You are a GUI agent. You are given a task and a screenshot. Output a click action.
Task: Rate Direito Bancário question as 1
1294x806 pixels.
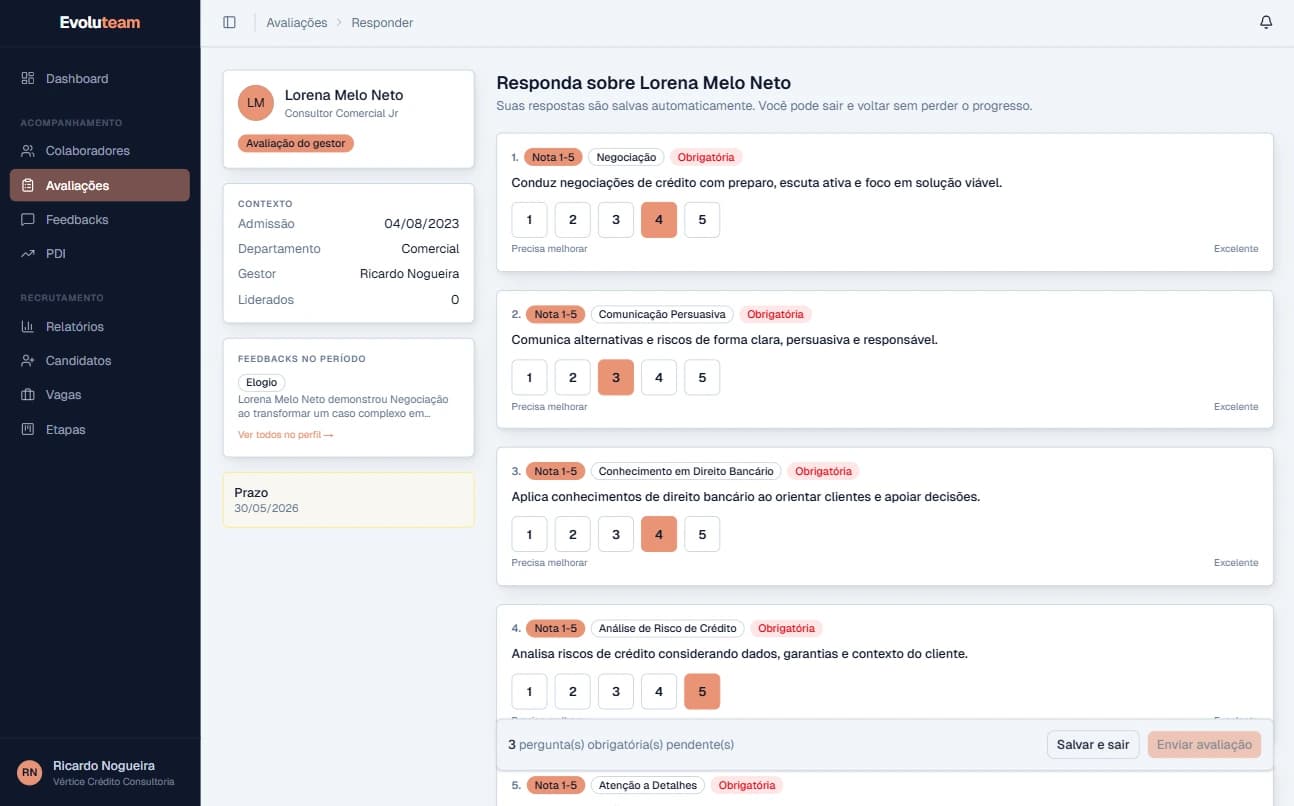pos(529,534)
